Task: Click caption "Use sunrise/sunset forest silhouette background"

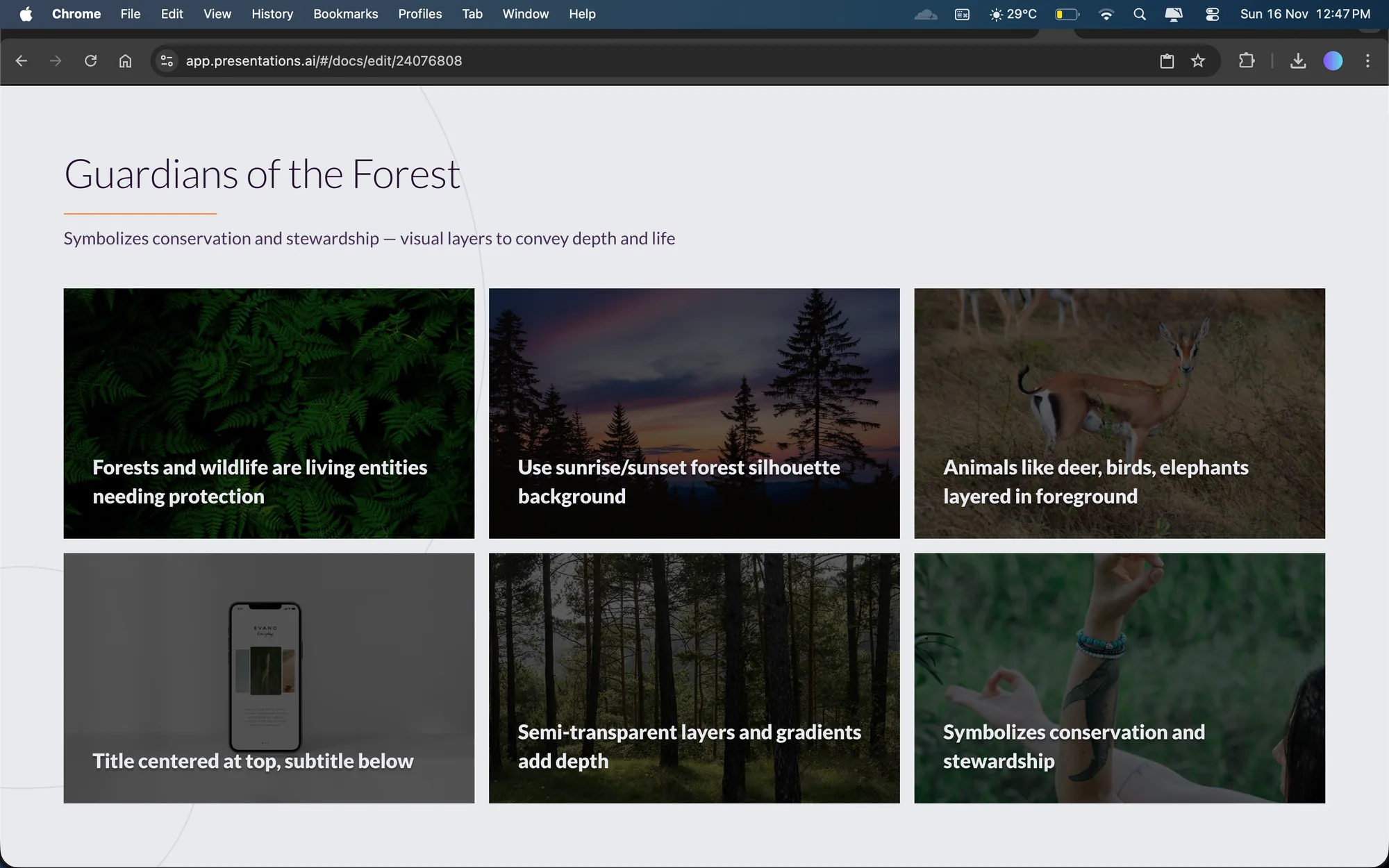Action: point(679,482)
